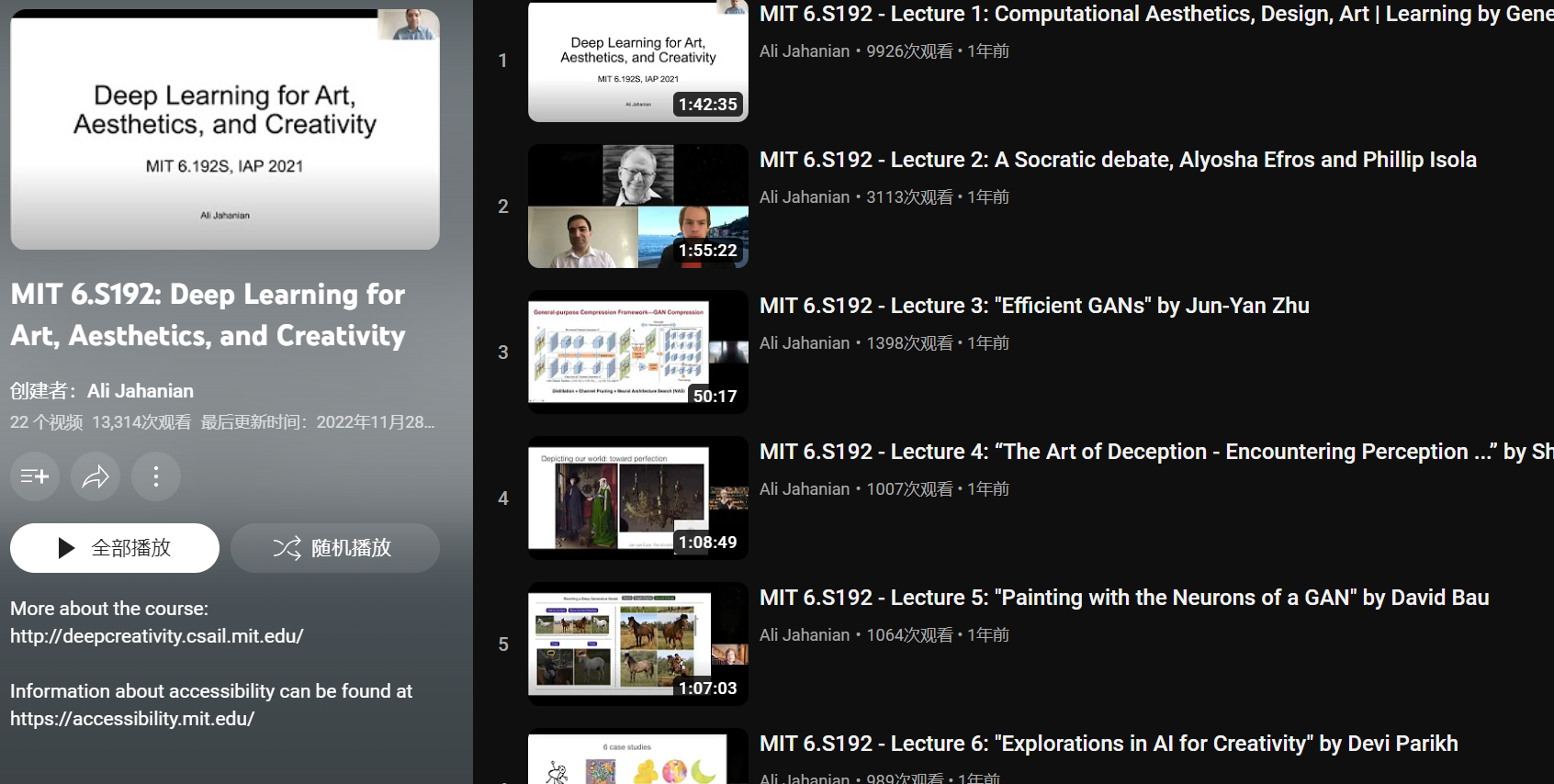Click the 随机播放 shuffle button text
Viewport: 1554px width, 784px height.
(x=352, y=548)
